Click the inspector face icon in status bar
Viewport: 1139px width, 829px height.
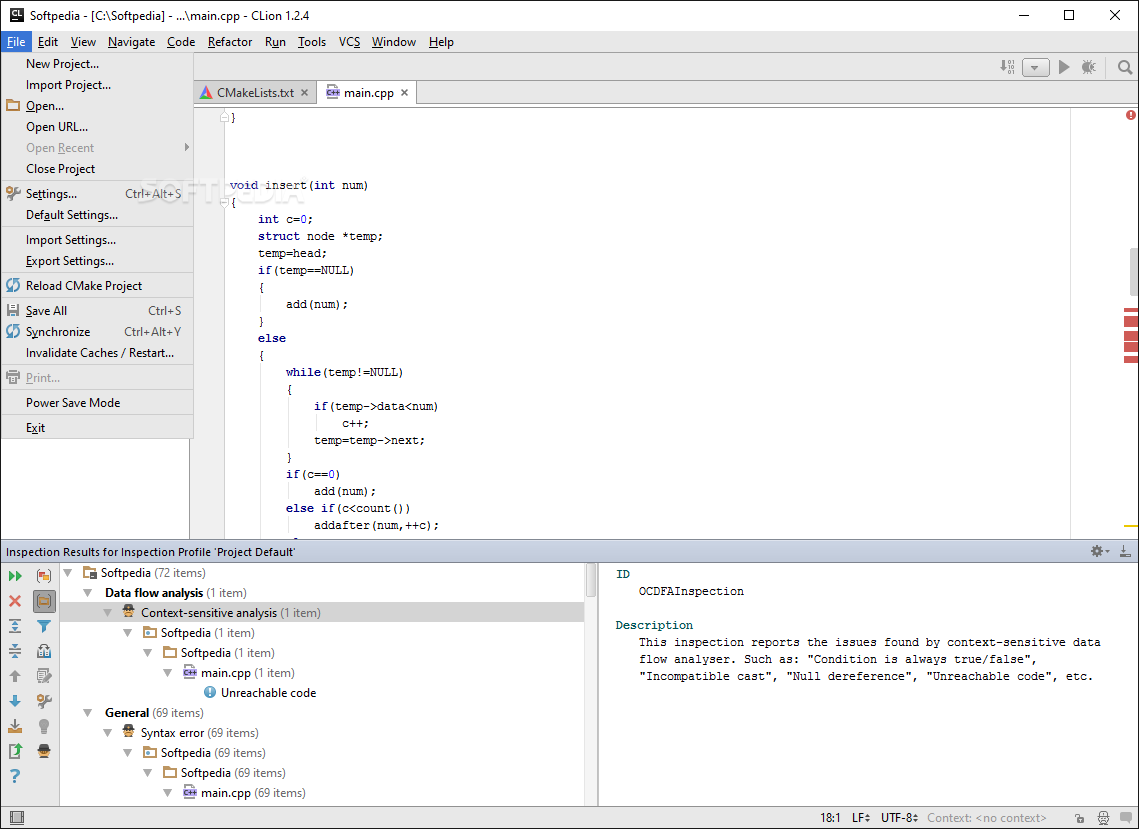tap(1103, 818)
